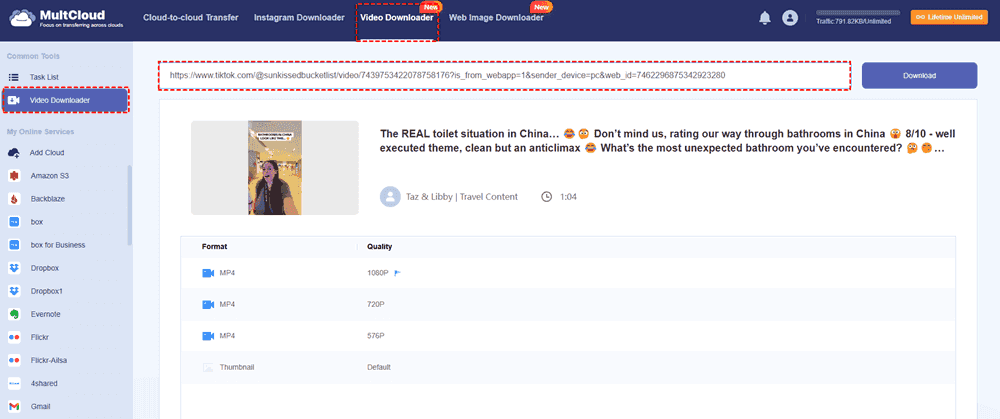Viewport: 1000px width, 419px height.
Task: Click the clock duration icon
Action: coord(547,196)
